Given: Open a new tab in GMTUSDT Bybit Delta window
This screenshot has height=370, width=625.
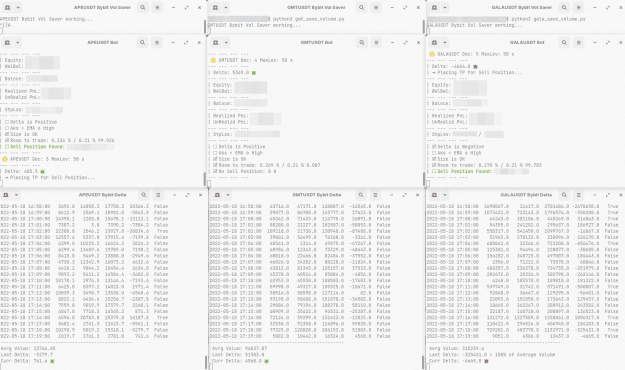Looking at the screenshot, I should click(217, 195).
